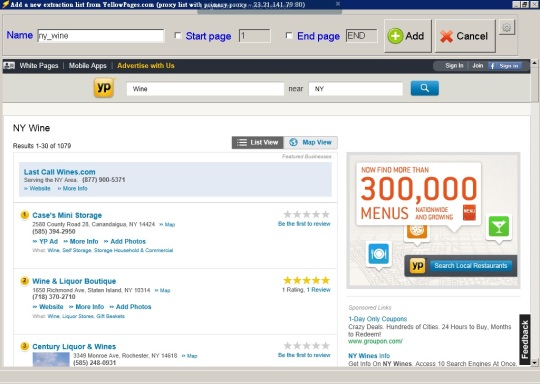Viewport: 540px width, 384px height.
Task: Click the blue search magnifier button
Action: pyautogui.click(x=425, y=88)
